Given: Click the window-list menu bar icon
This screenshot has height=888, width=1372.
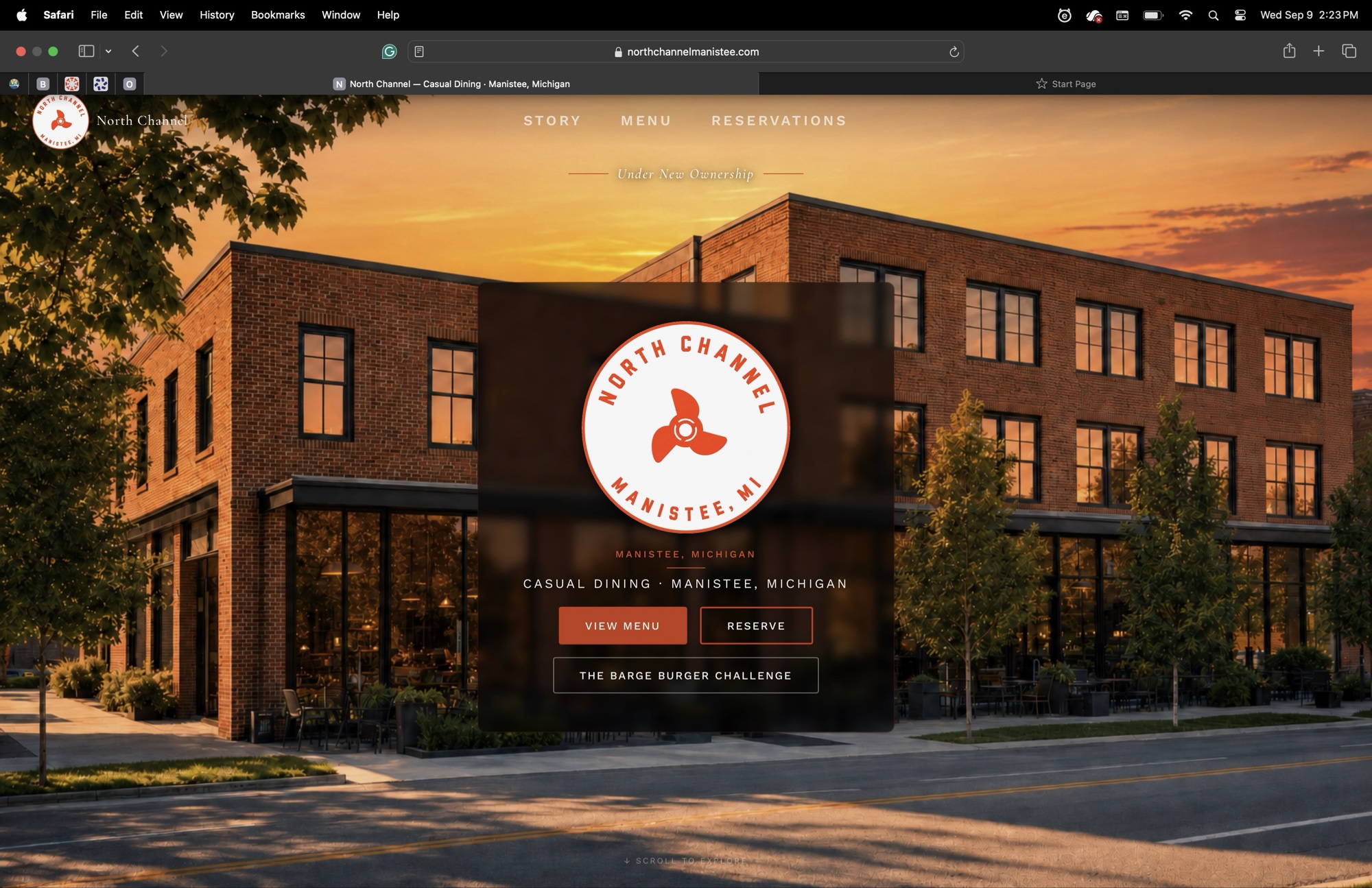Looking at the screenshot, I should [1122, 15].
